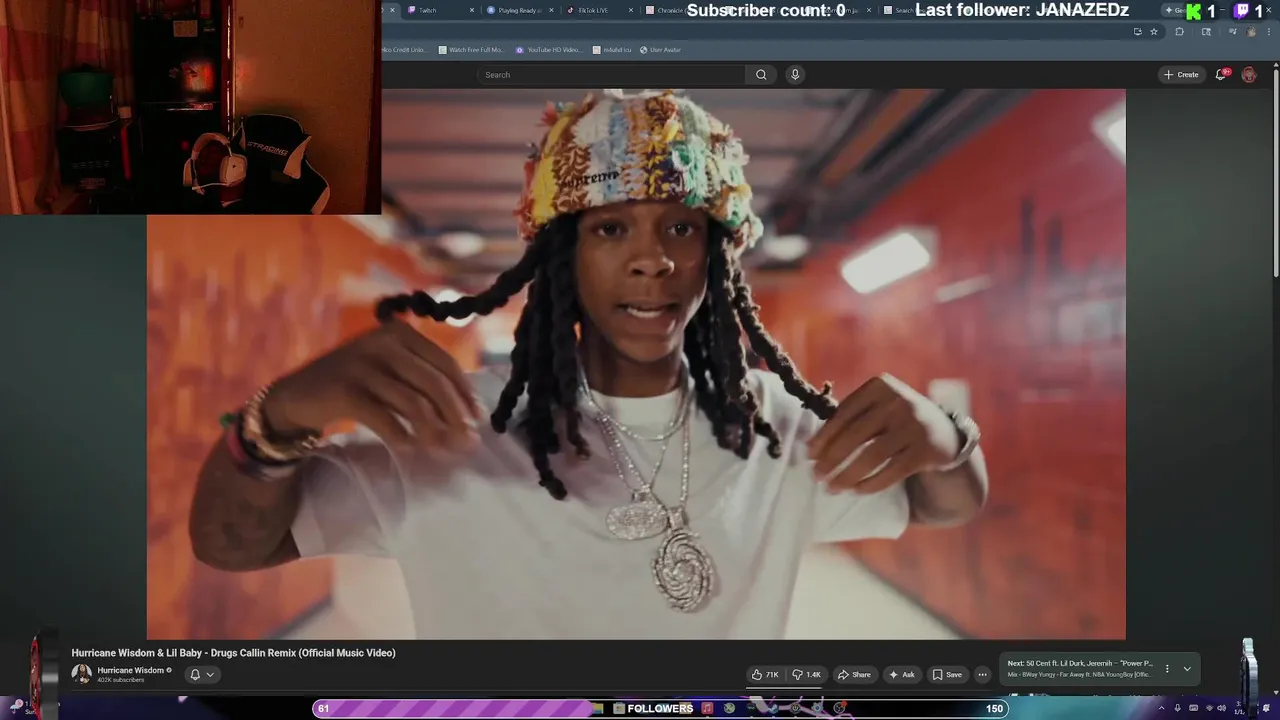1280x720 pixels.
Task: Open the taskbar notification center icon
Action: [1265, 708]
